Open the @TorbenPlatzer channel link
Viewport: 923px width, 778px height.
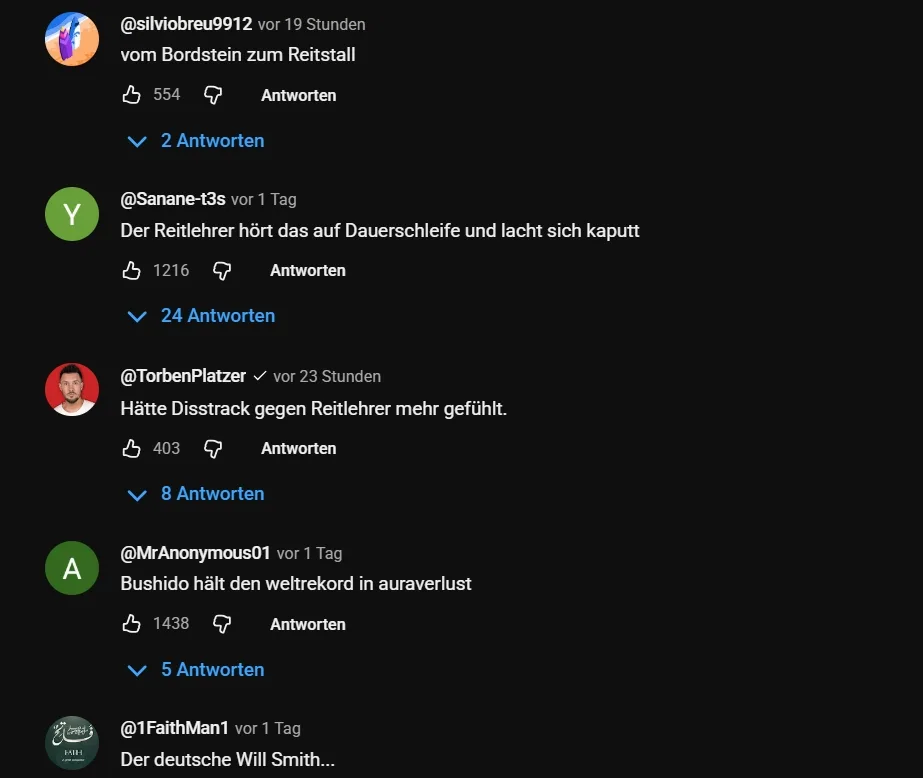click(183, 376)
